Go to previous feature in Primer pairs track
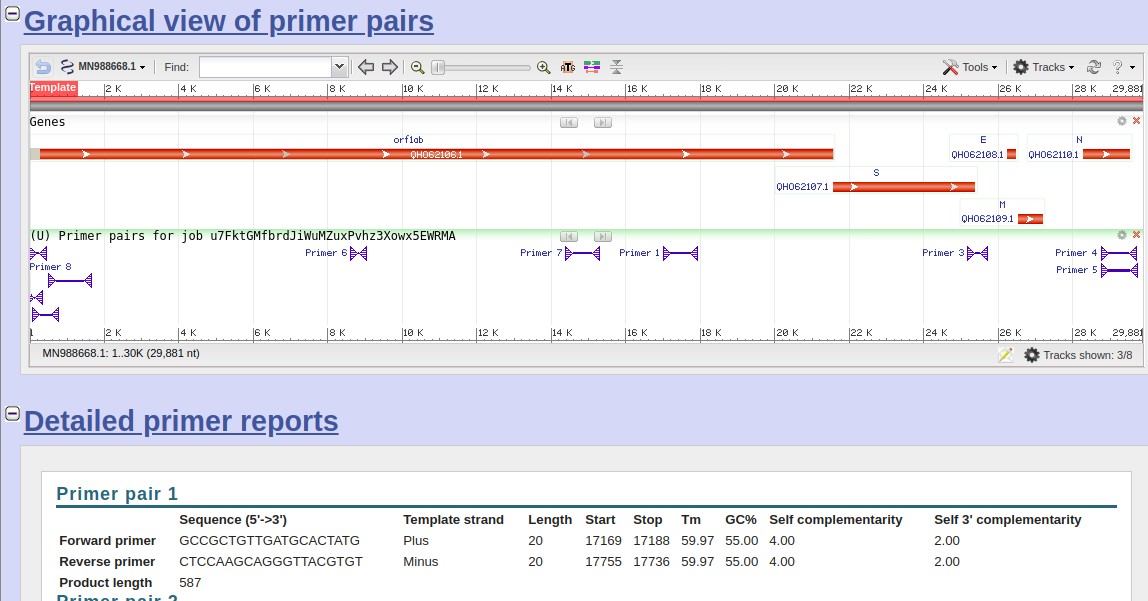Viewport: 1148px width, 601px height. (569, 236)
